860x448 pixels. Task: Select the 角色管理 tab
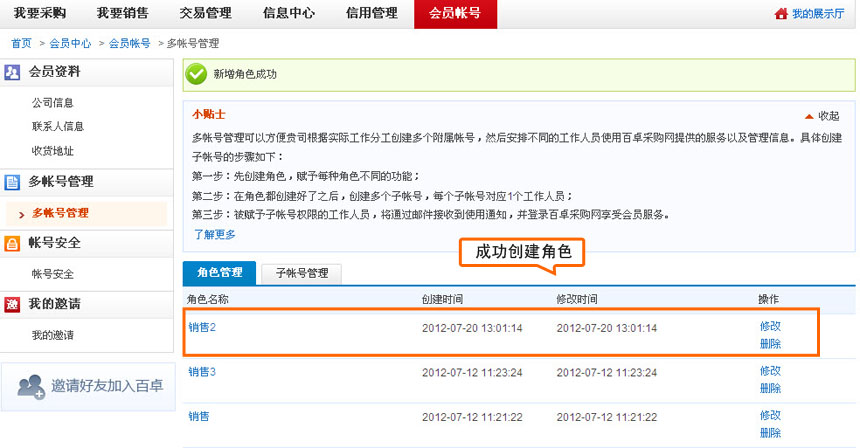(219, 272)
